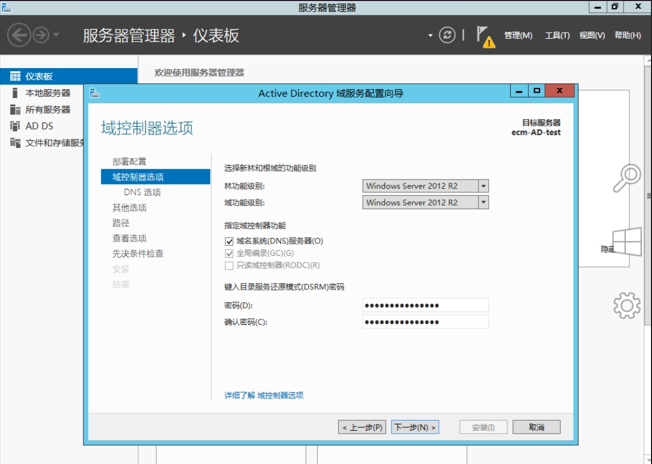Viewport: 652px width, 464px height.
Task: Click the Server Manager vertical scrollbar
Action: [648, 195]
